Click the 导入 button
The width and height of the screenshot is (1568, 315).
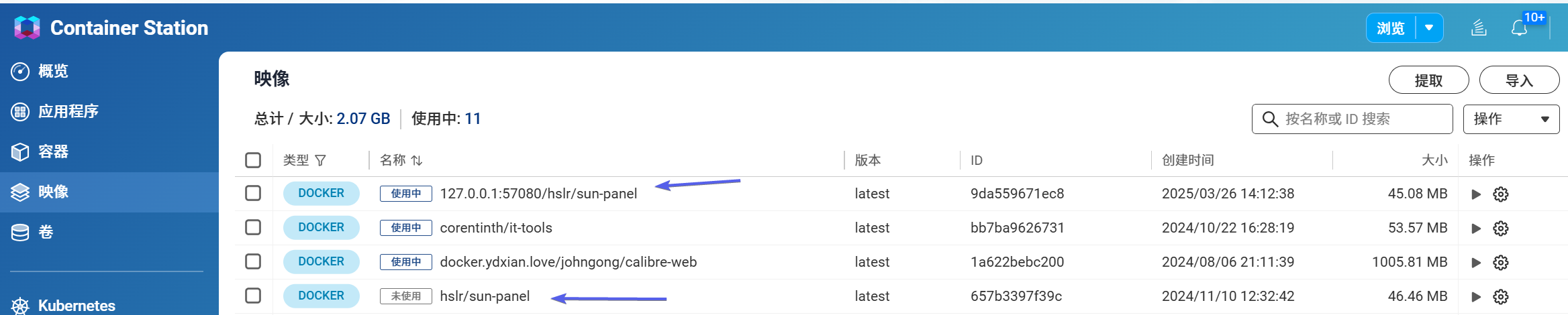(1519, 80)
